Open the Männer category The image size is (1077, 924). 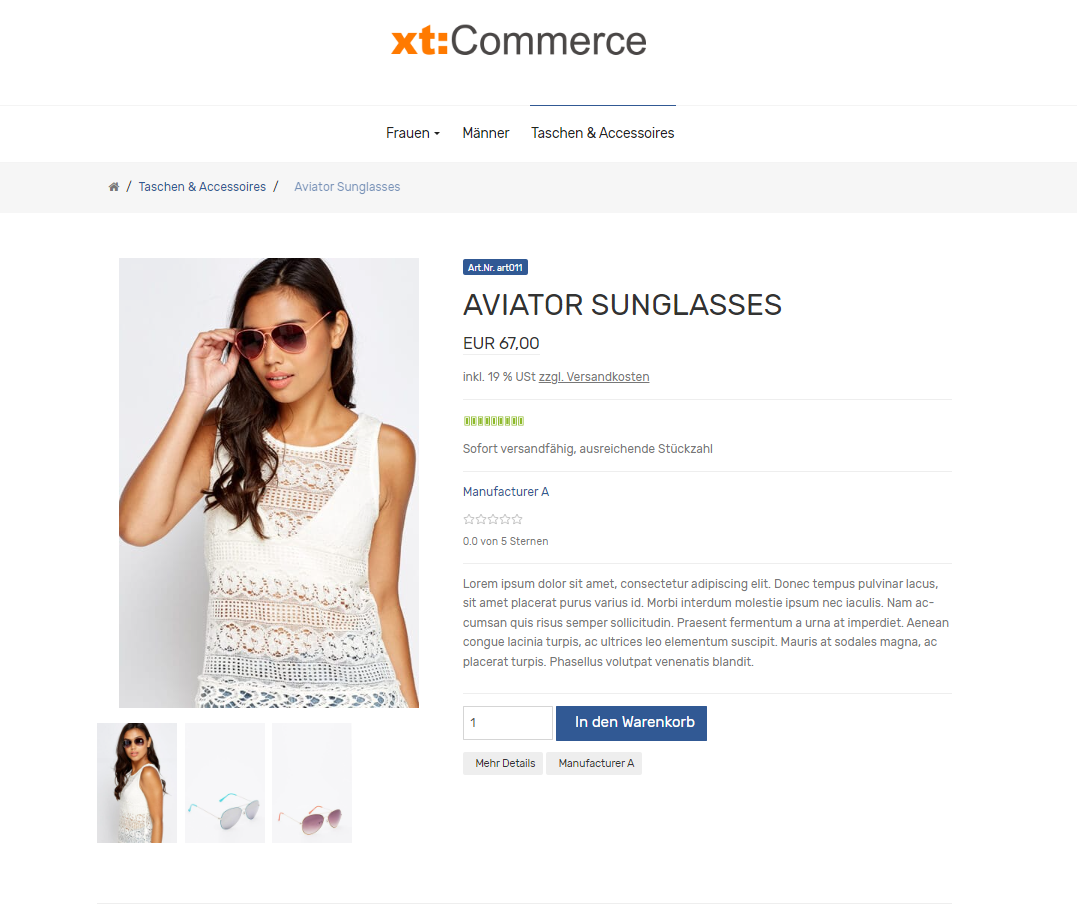(x=486, y=133)
